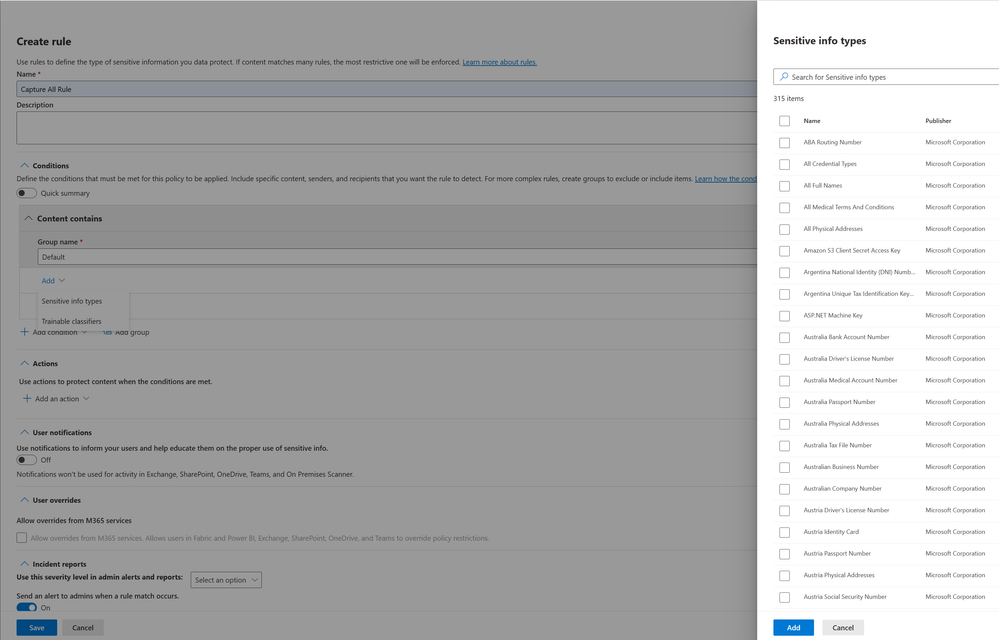Check the All Full Names checkbox
Screen dimensions: 999x640
pos(784,186)
